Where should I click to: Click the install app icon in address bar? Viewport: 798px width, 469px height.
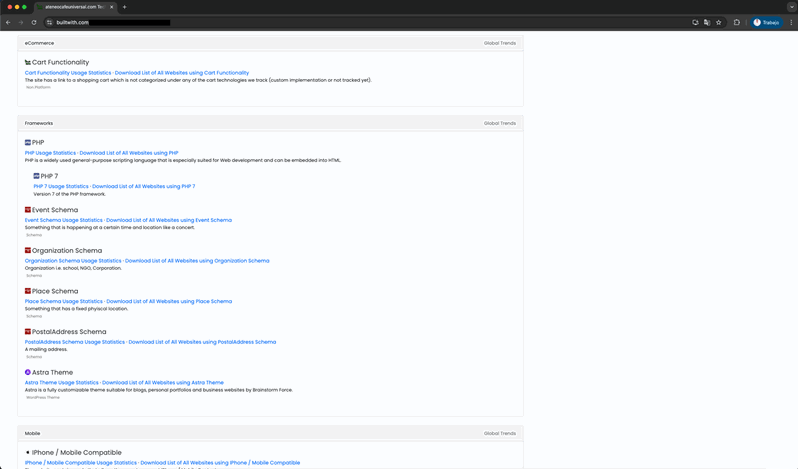[x=695, y=22]
